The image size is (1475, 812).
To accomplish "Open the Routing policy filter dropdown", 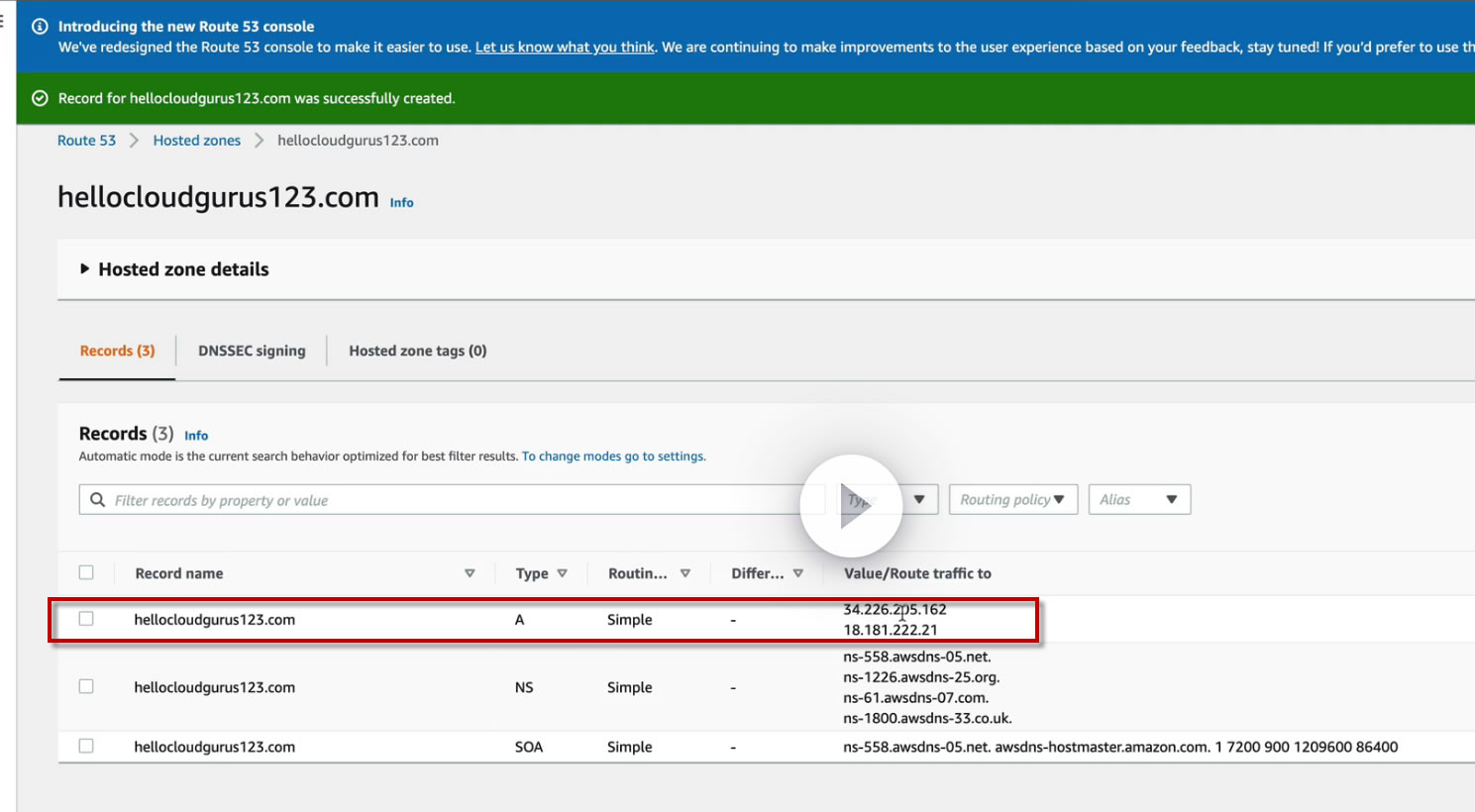I will 1012,500.
